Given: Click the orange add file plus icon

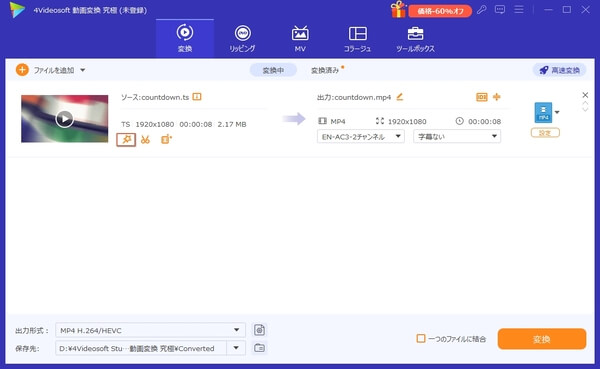Looking at the screenshot, I should (x=22, y=70).
